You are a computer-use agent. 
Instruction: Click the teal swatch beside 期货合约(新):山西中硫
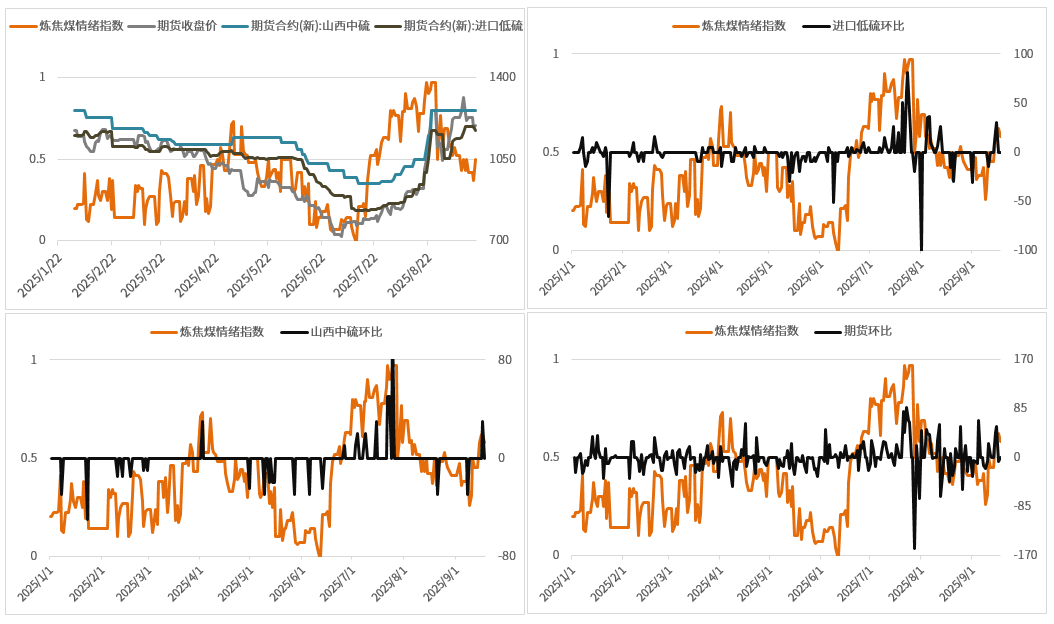point(234,26)
